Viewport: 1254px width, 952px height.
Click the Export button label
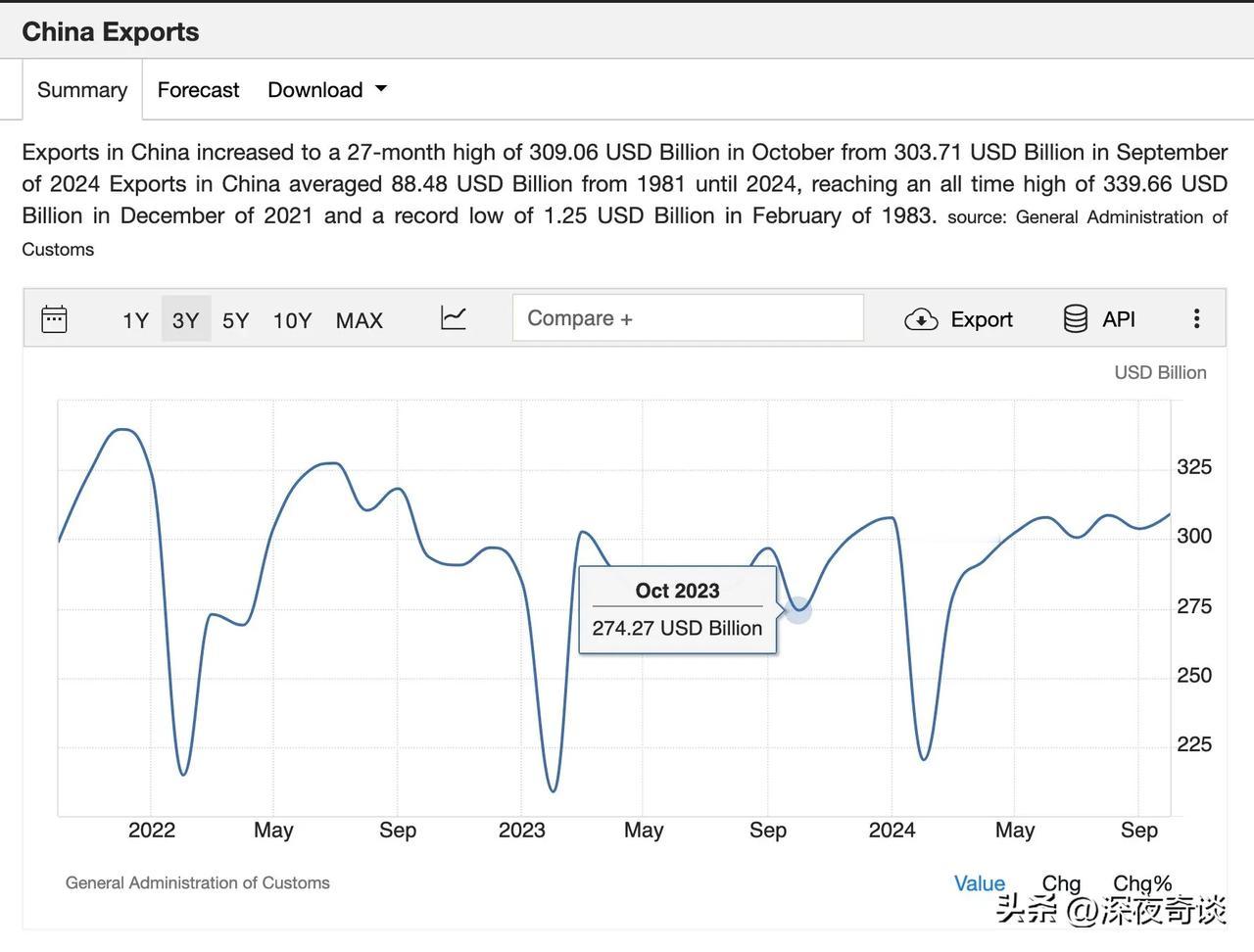click(982, 319)
